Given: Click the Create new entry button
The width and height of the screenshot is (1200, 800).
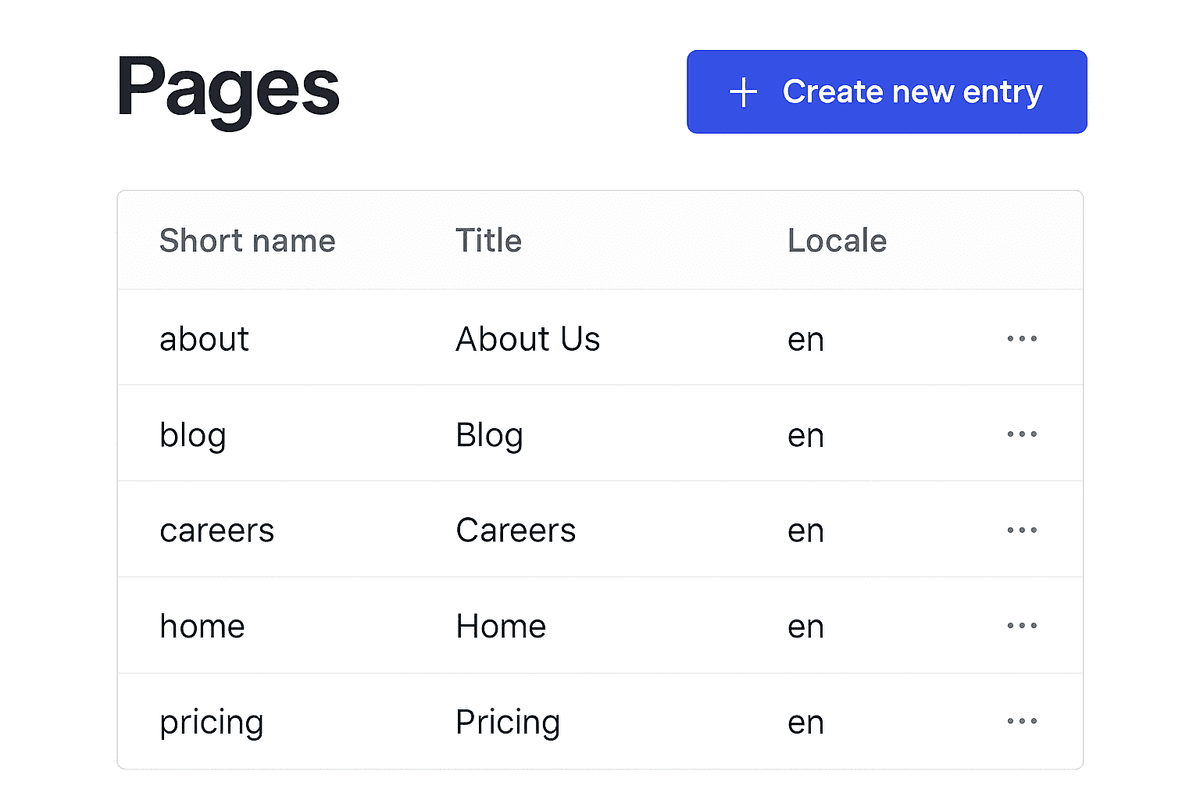Looking at the screenshot, I should pos(887,92).
